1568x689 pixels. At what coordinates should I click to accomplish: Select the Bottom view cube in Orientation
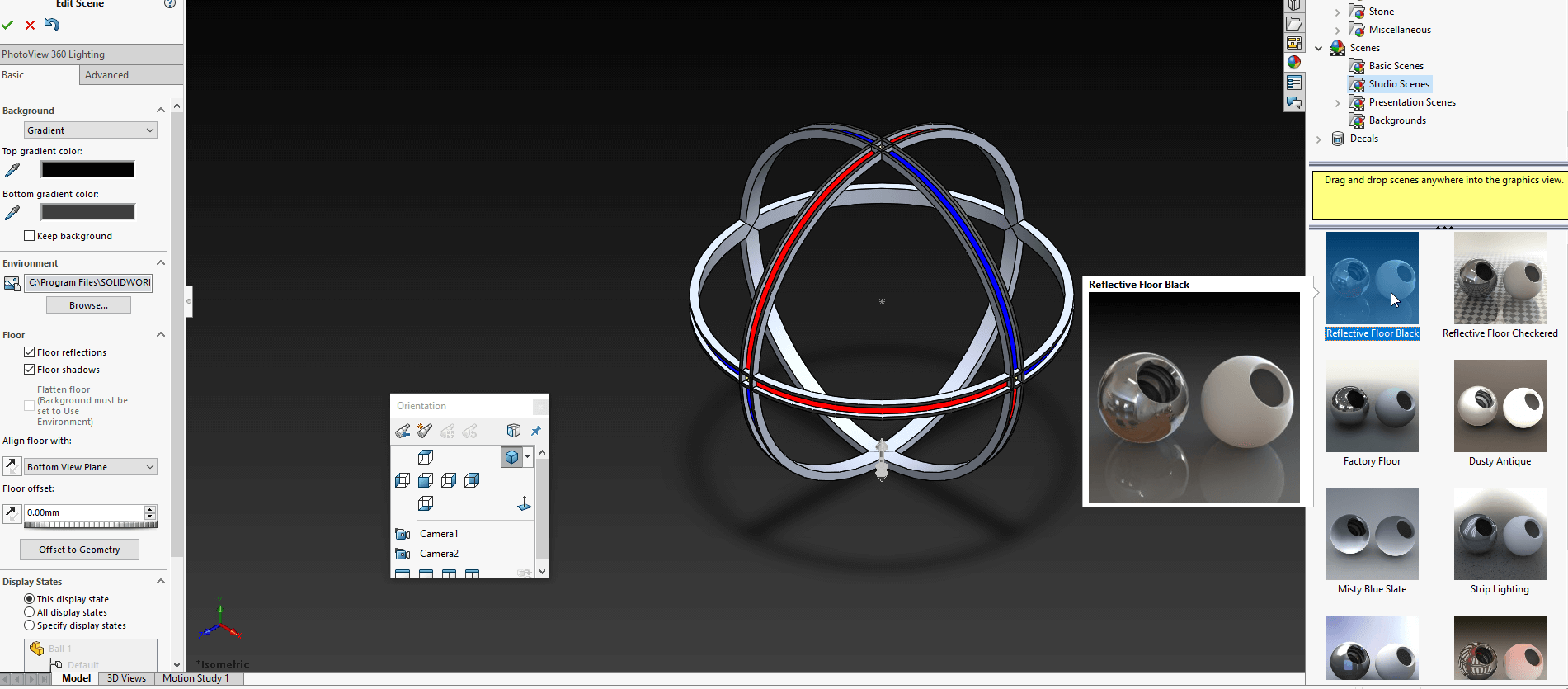click(426, 503)
